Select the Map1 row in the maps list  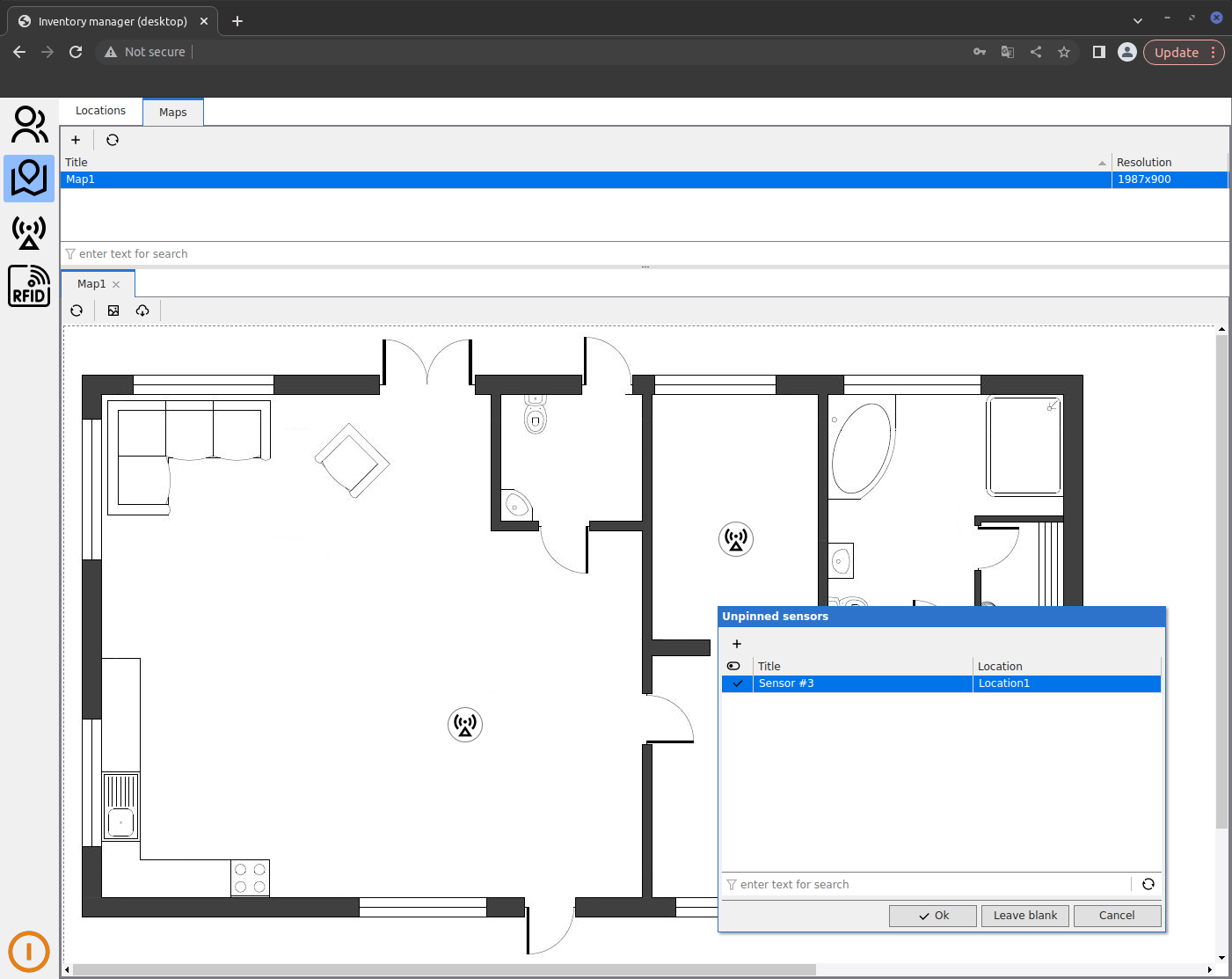point(645,179)
